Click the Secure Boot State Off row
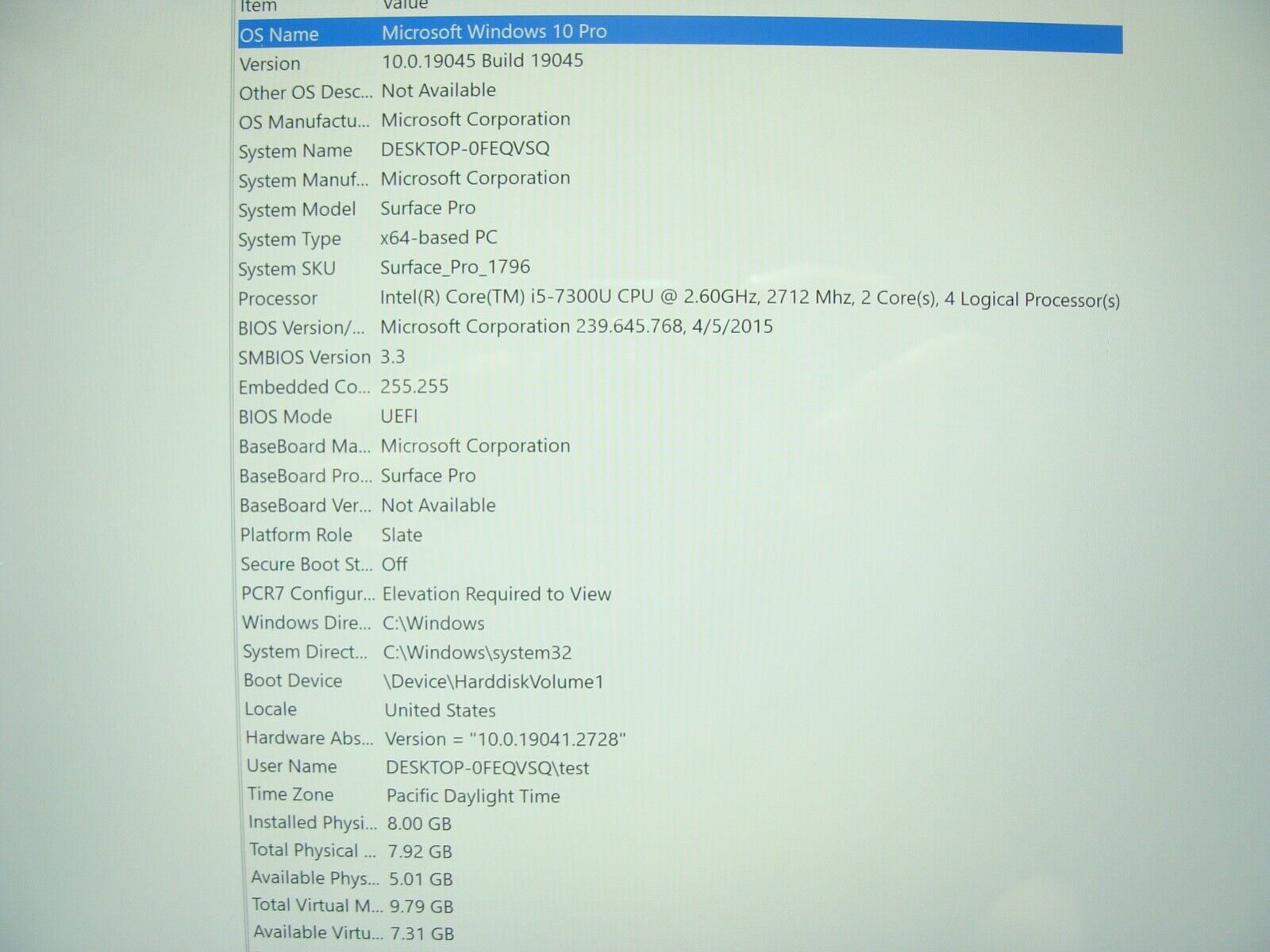1270x952 pixels. coord(680,564)
